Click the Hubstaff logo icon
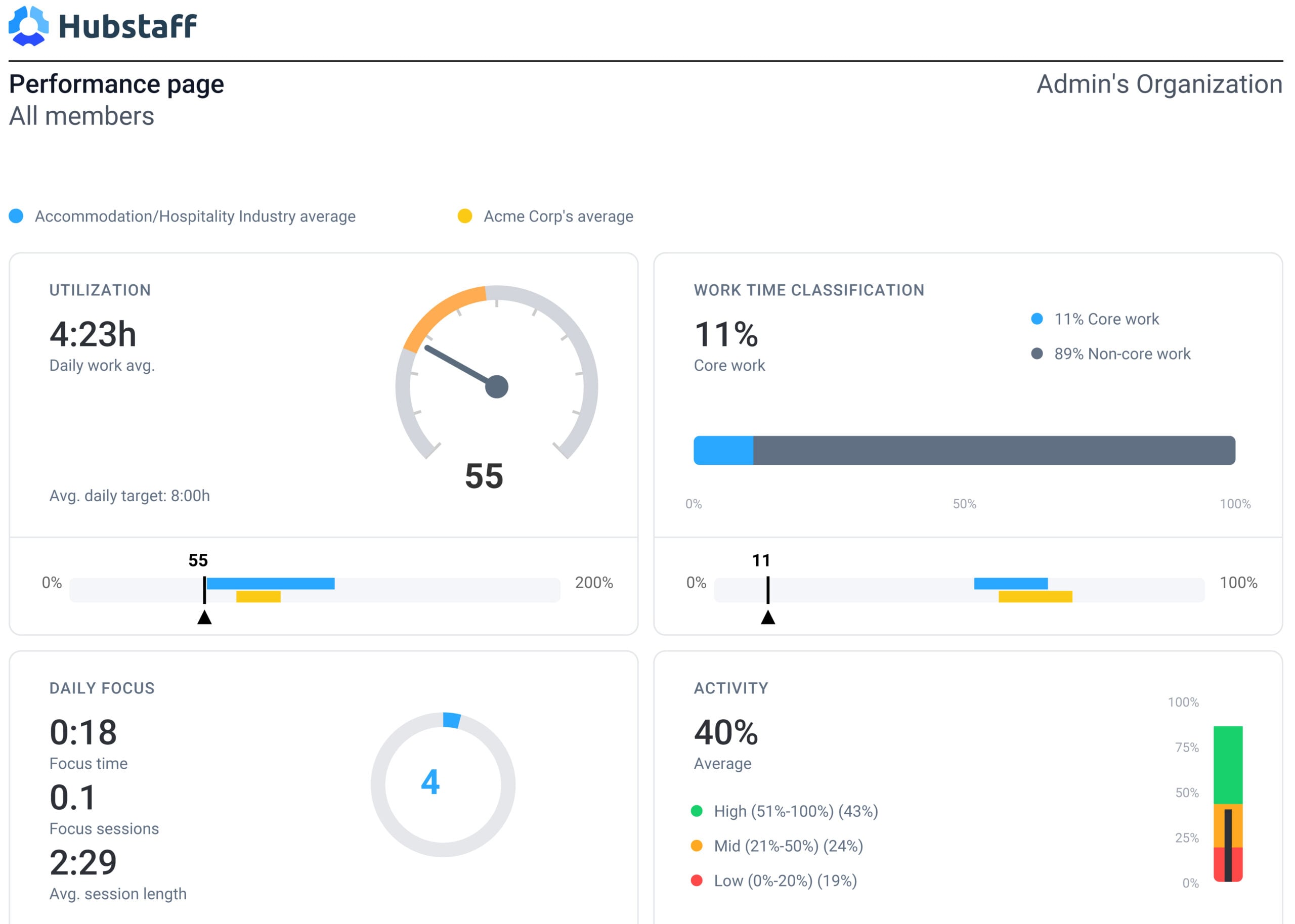 (28, 26)
